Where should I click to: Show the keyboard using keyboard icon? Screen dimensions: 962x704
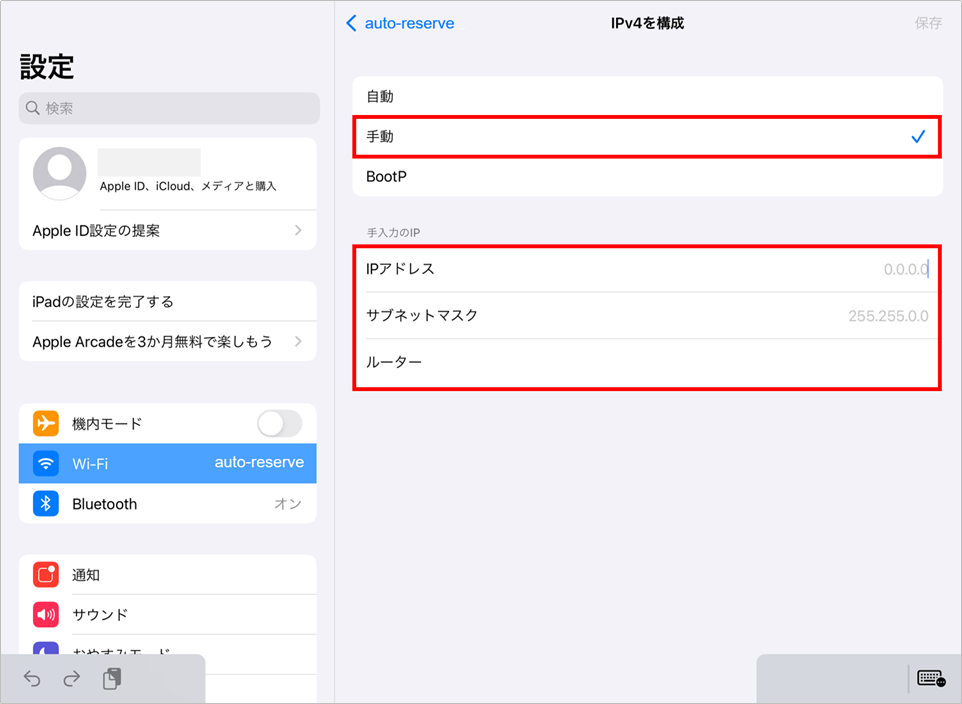point(931,679)
